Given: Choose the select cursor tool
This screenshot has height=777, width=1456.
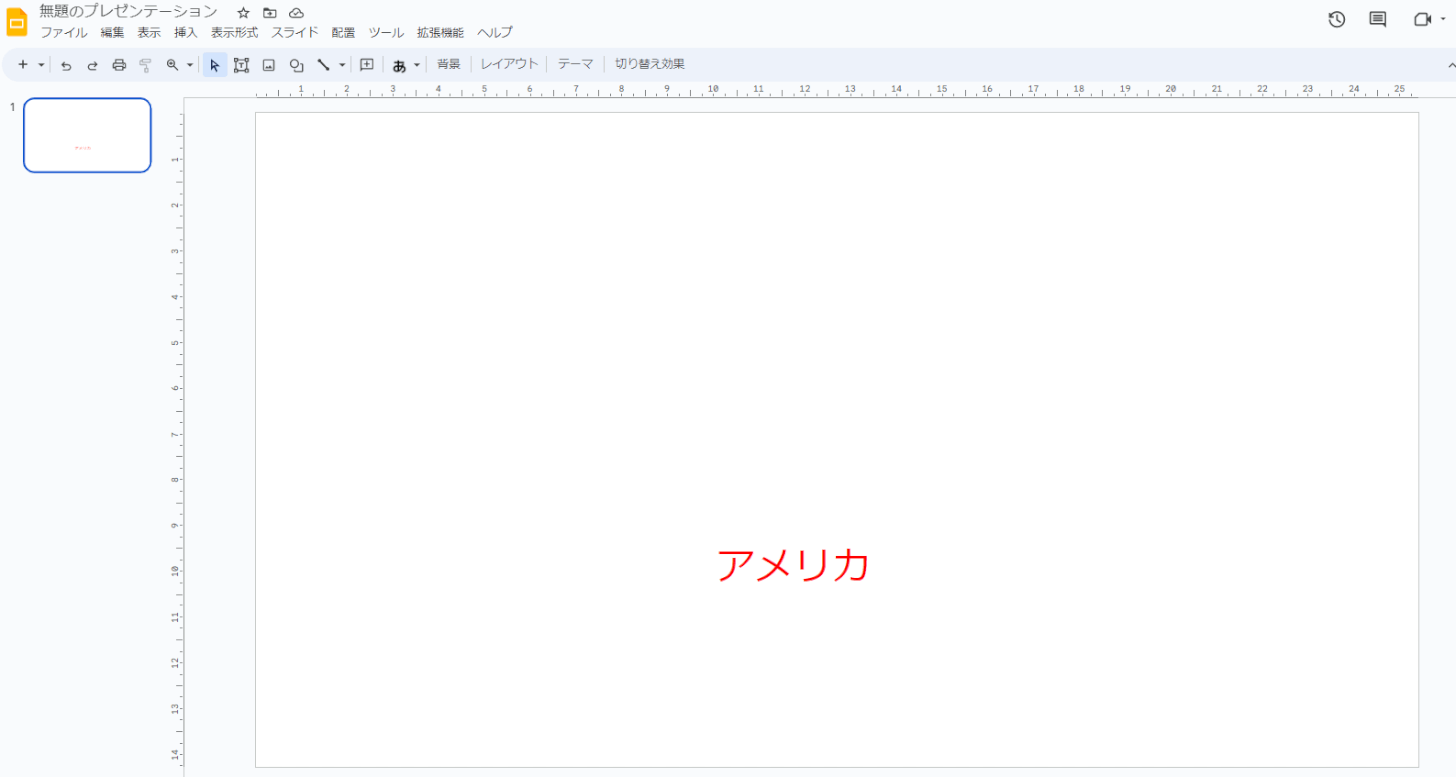Looking at the screenshot, I should pos(214,65).
